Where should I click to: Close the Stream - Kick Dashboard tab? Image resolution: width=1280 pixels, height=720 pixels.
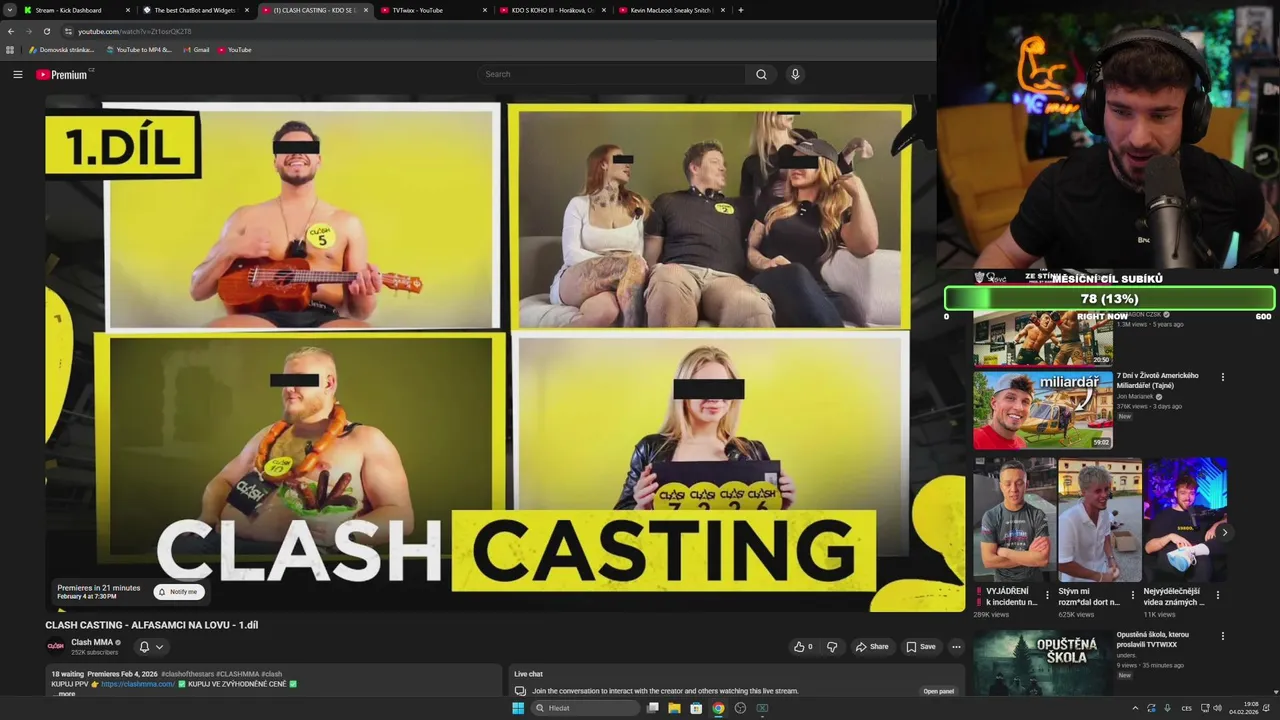pyautogui.click(x=128, y=10)
